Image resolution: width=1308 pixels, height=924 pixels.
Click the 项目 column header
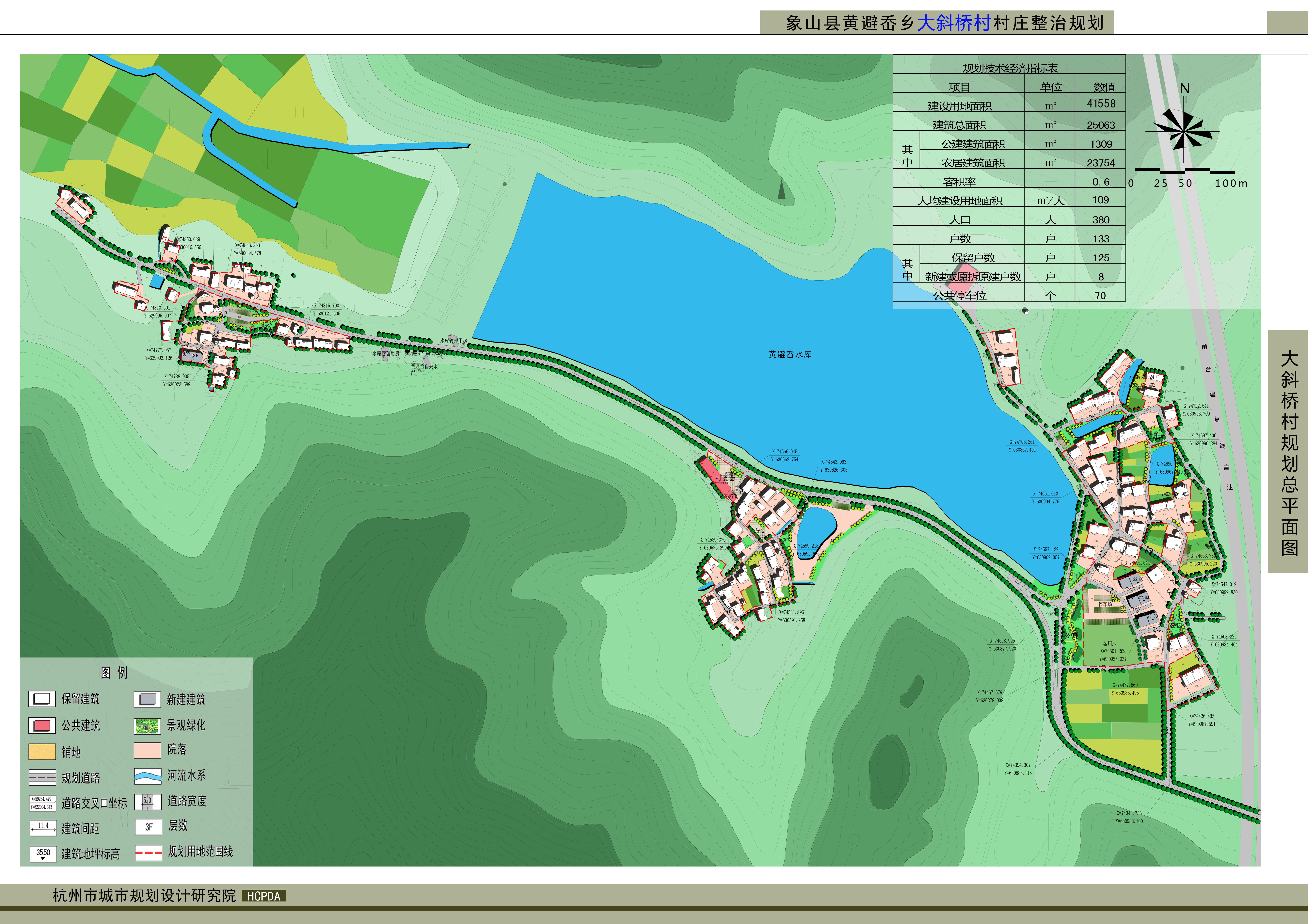tap(959, 87)
